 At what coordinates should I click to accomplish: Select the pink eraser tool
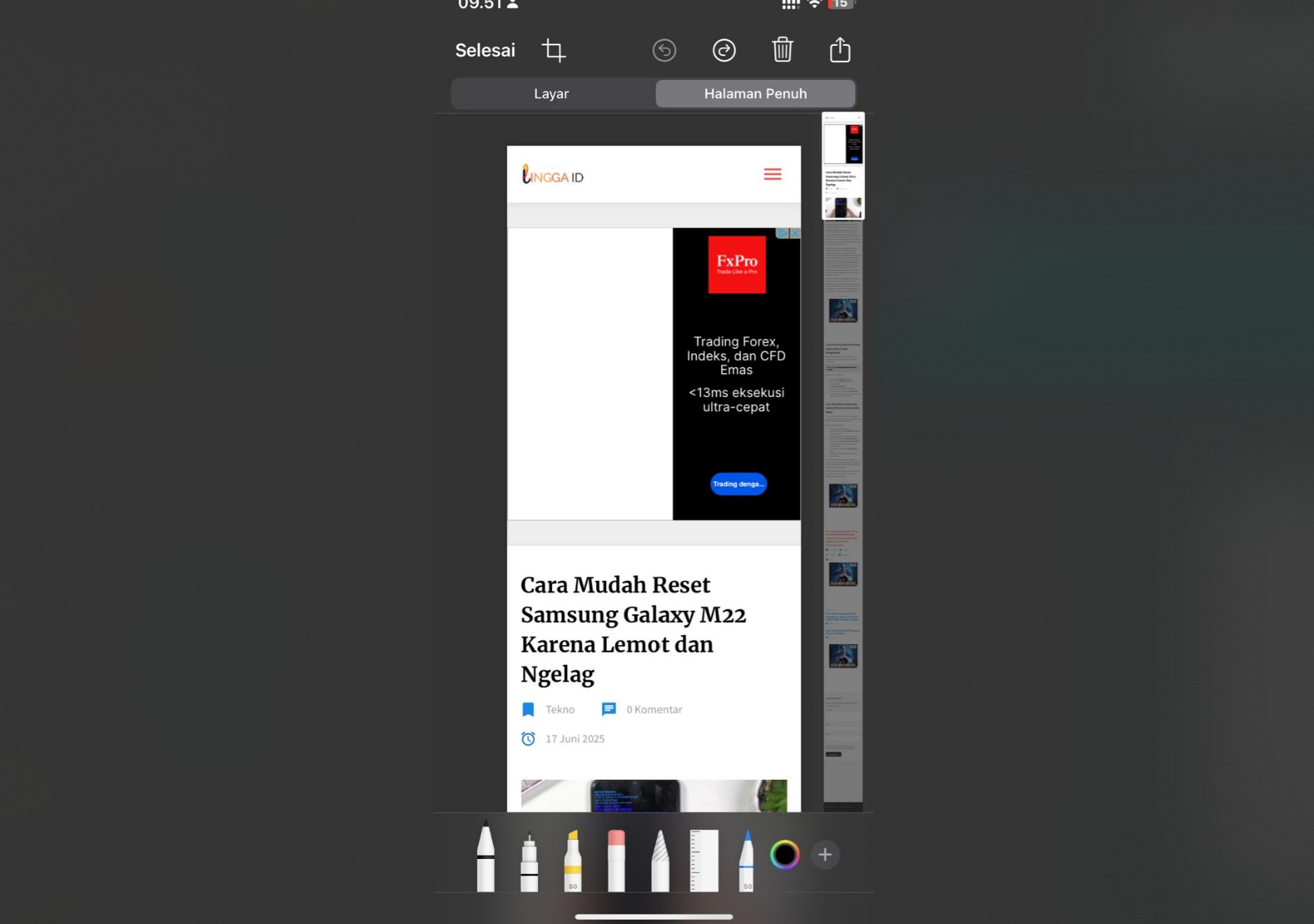616,860
